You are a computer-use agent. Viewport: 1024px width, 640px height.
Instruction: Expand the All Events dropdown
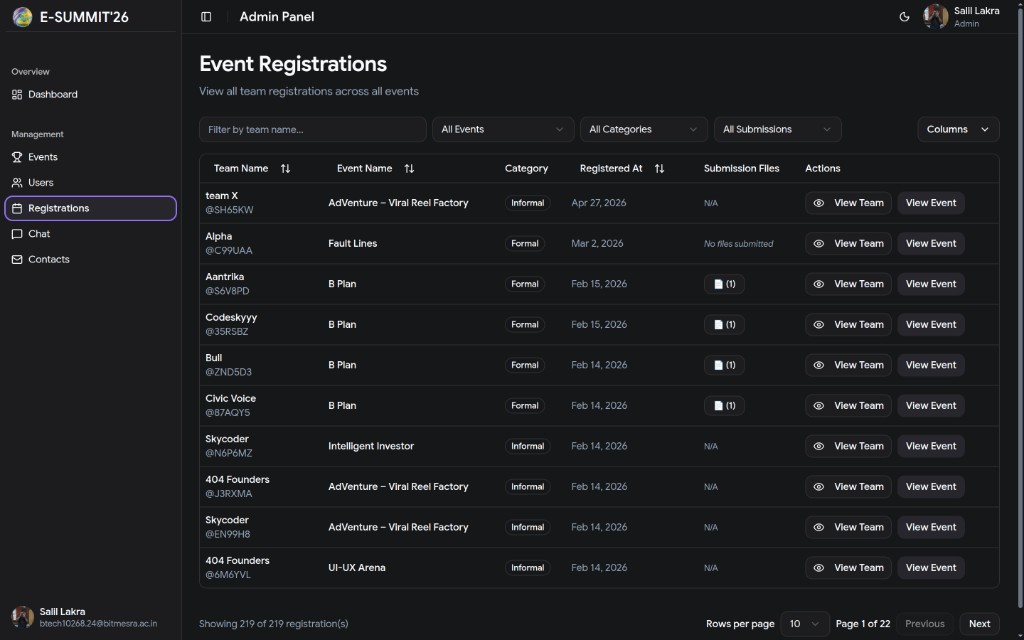coord(503,129)
